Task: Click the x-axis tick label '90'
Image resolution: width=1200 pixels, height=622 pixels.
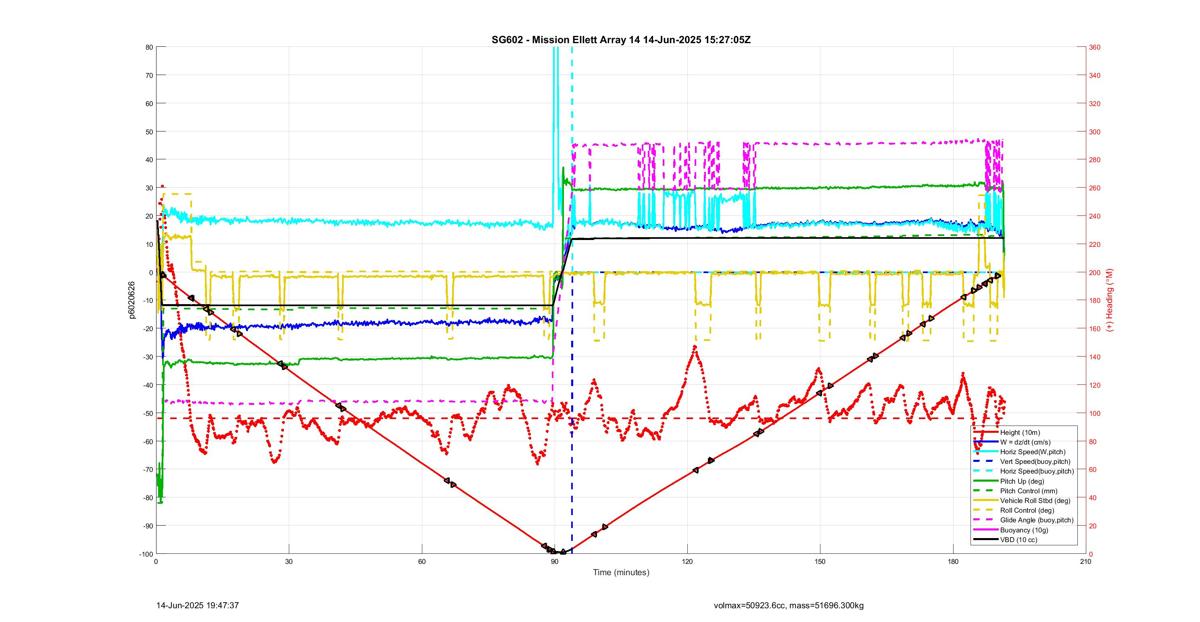Action: (554, 561)
